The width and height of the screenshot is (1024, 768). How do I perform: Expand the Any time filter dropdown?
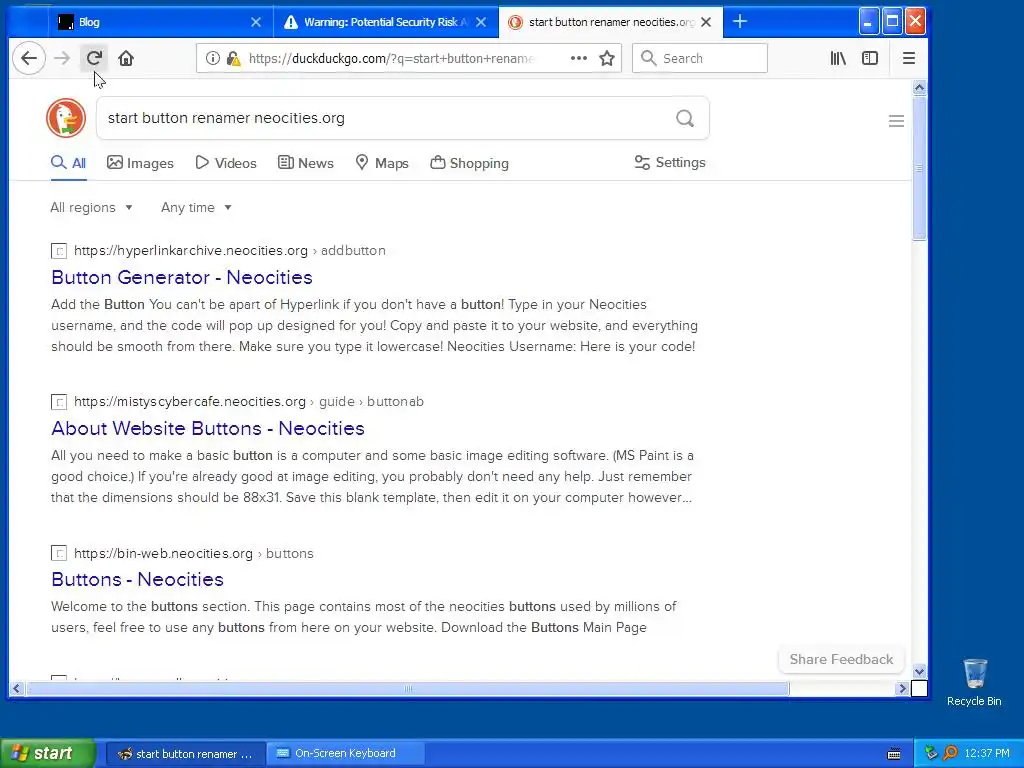197,208
